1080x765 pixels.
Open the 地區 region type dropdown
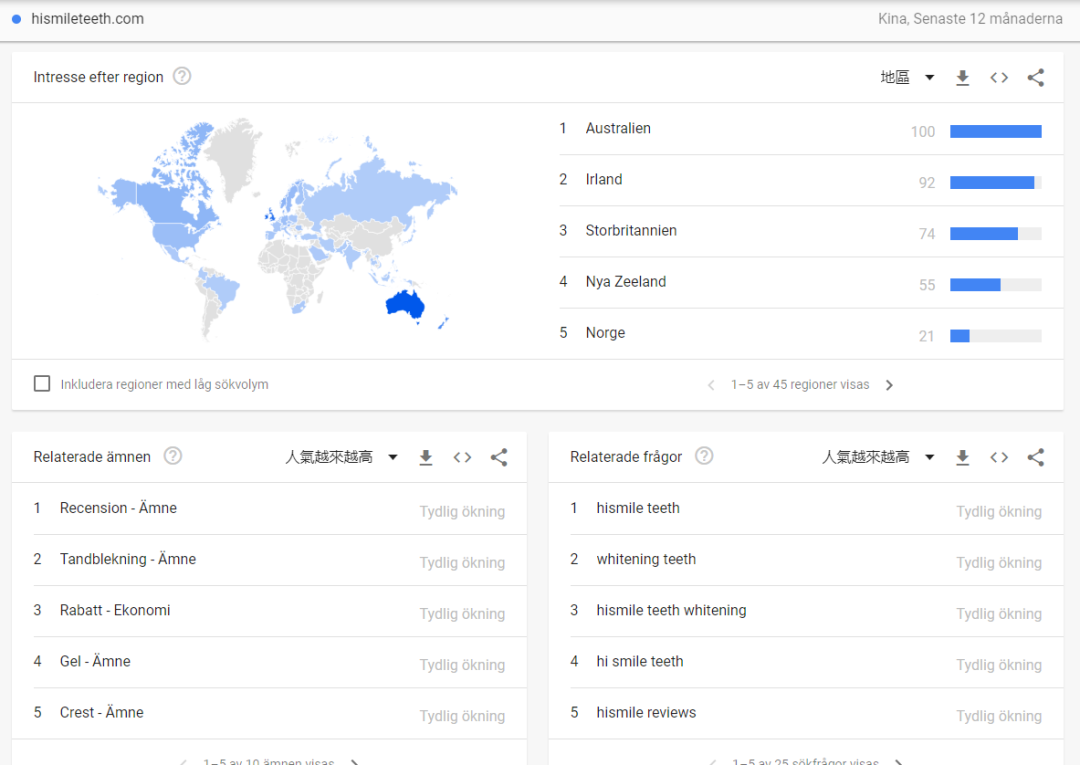[907, 77]
